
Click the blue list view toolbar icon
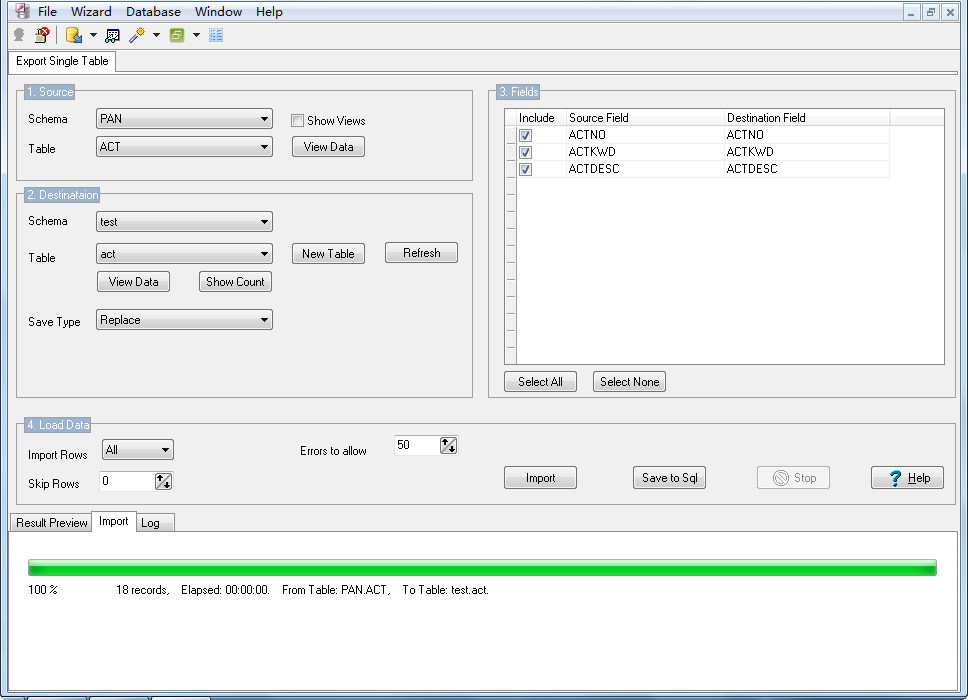(x=215, y=35)
